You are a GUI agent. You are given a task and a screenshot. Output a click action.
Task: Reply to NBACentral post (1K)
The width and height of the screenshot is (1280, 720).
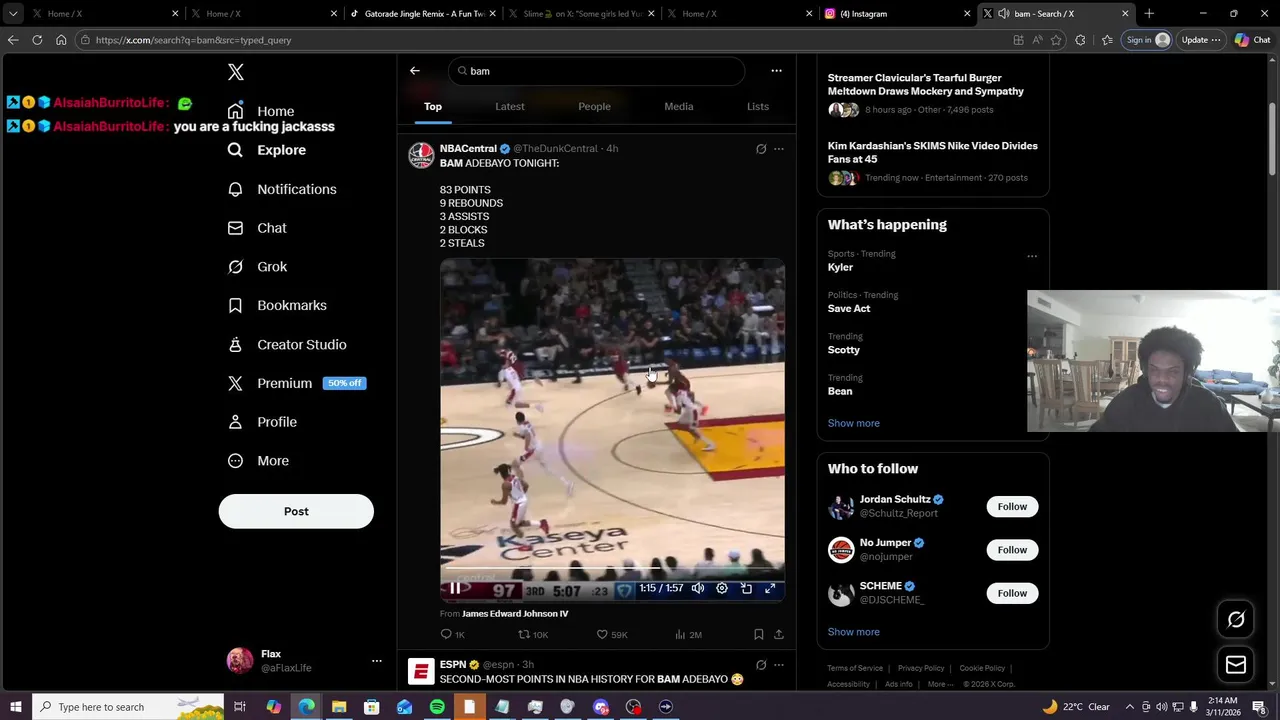click(453, 634)
